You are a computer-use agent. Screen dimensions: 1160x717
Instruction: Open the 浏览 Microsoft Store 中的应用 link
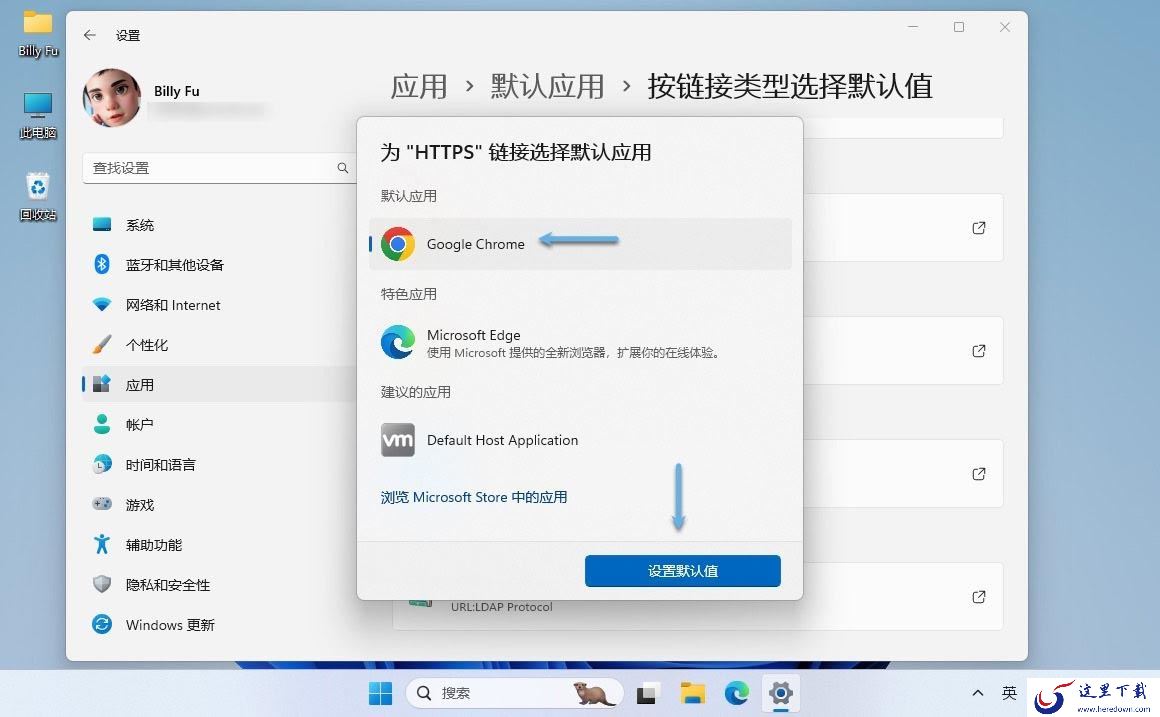point(473,497)
